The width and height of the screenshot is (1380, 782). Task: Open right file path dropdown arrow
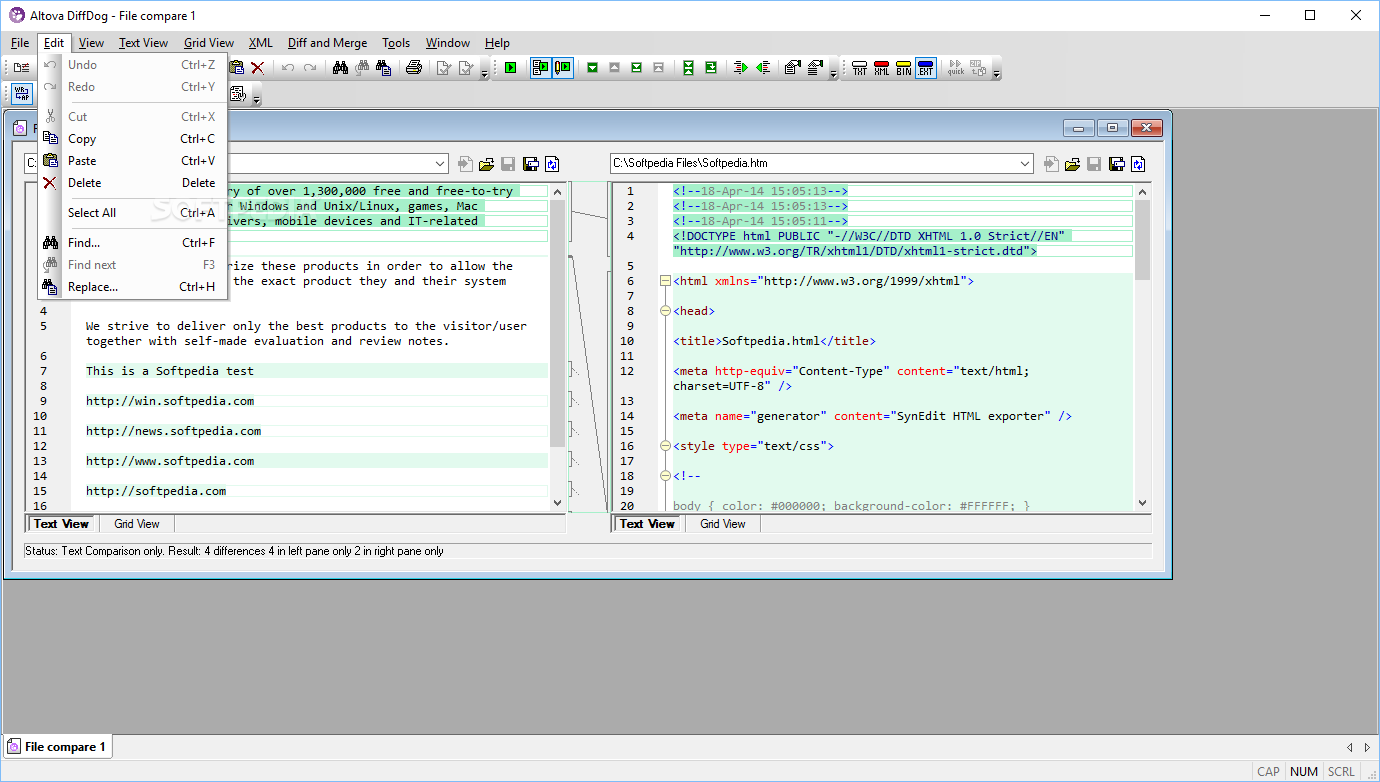point(1025,163)
